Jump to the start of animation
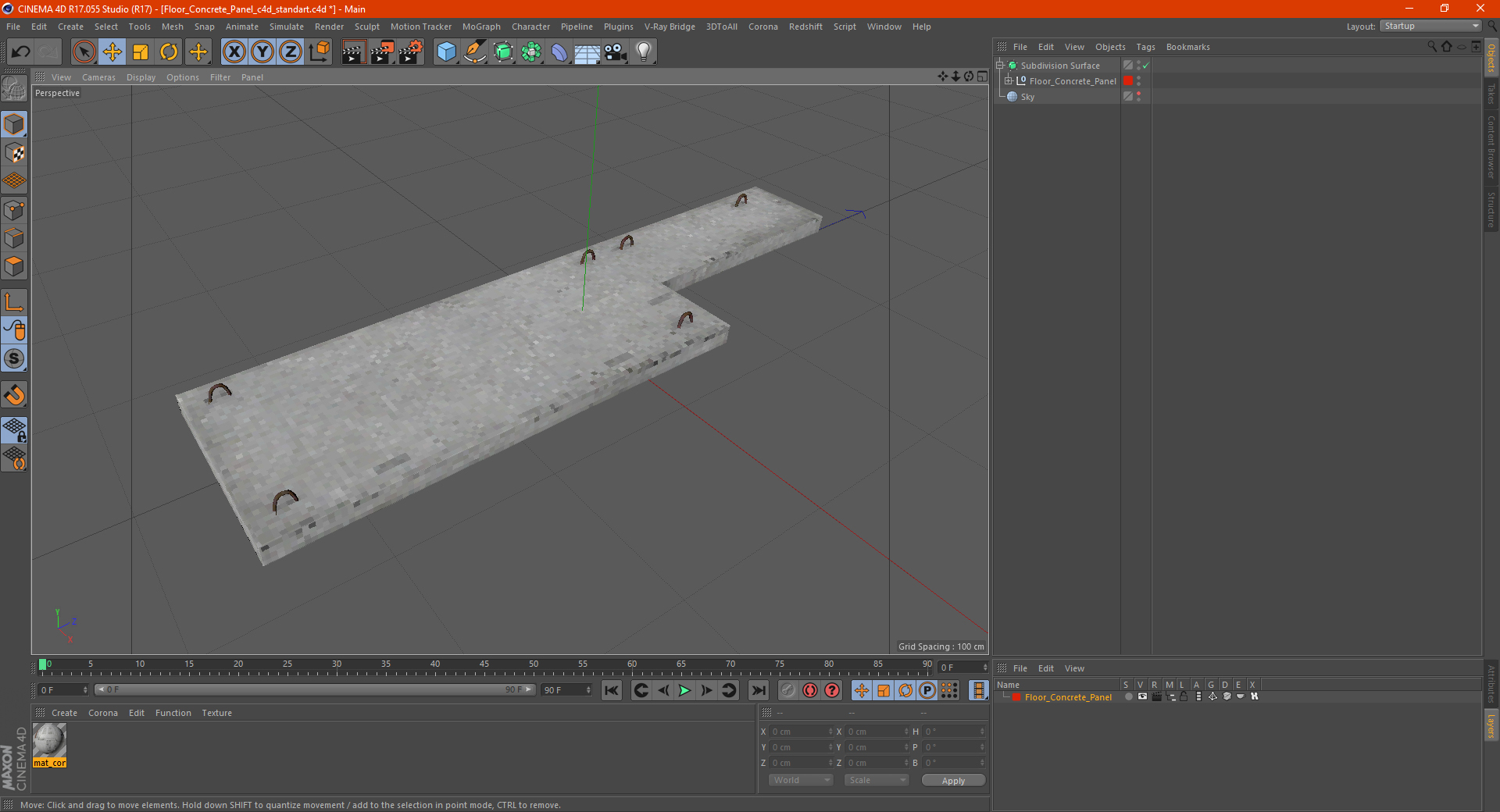Image resolution: width=1500 pixels, height=812 pixels. point(612,690)
